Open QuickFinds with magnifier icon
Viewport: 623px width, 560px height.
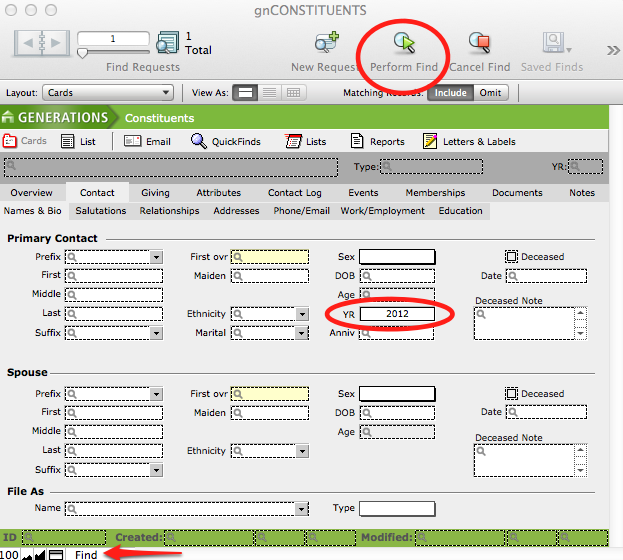(x=199, y=141)
